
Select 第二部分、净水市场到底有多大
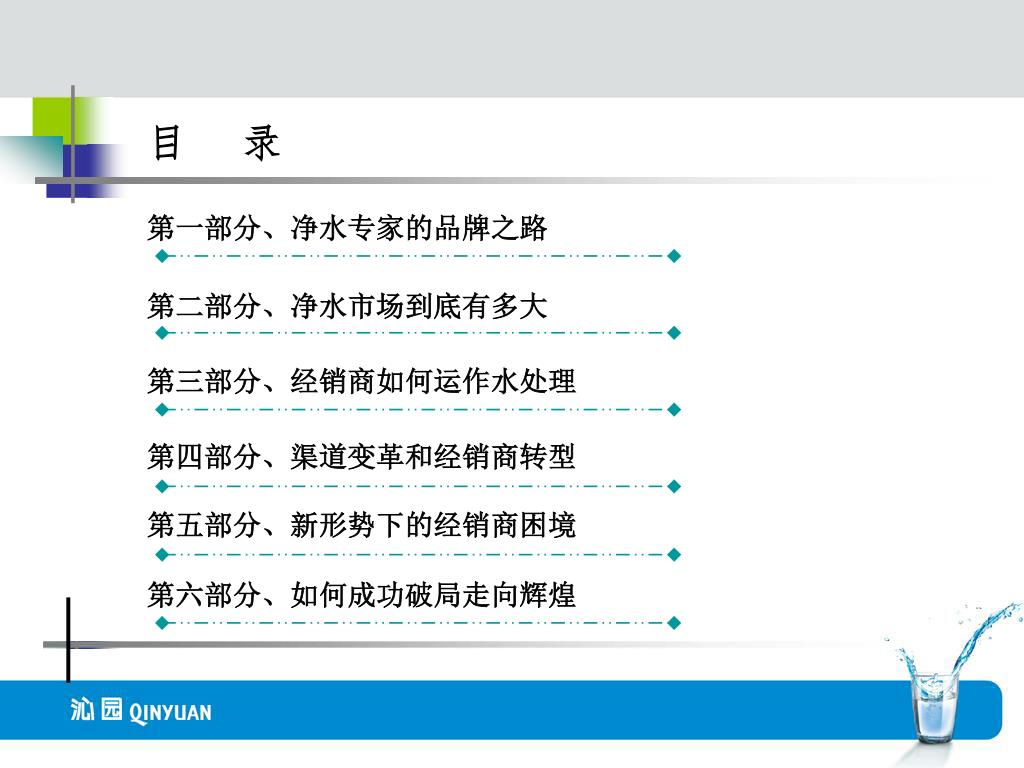click(347, 306)
